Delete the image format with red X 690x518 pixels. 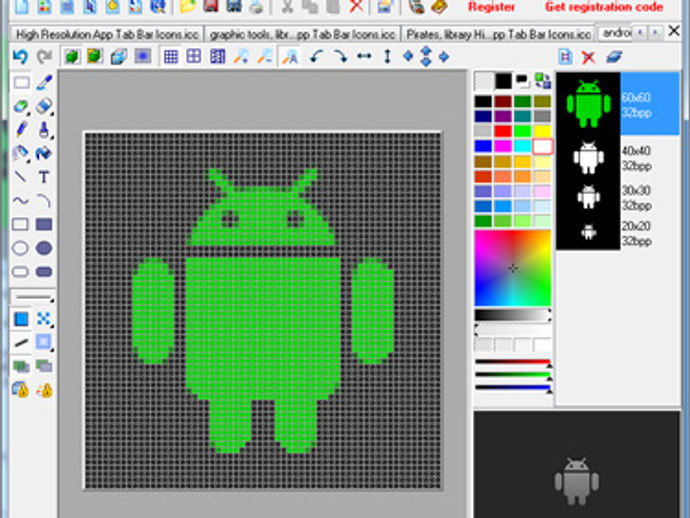tap(588, 57)
